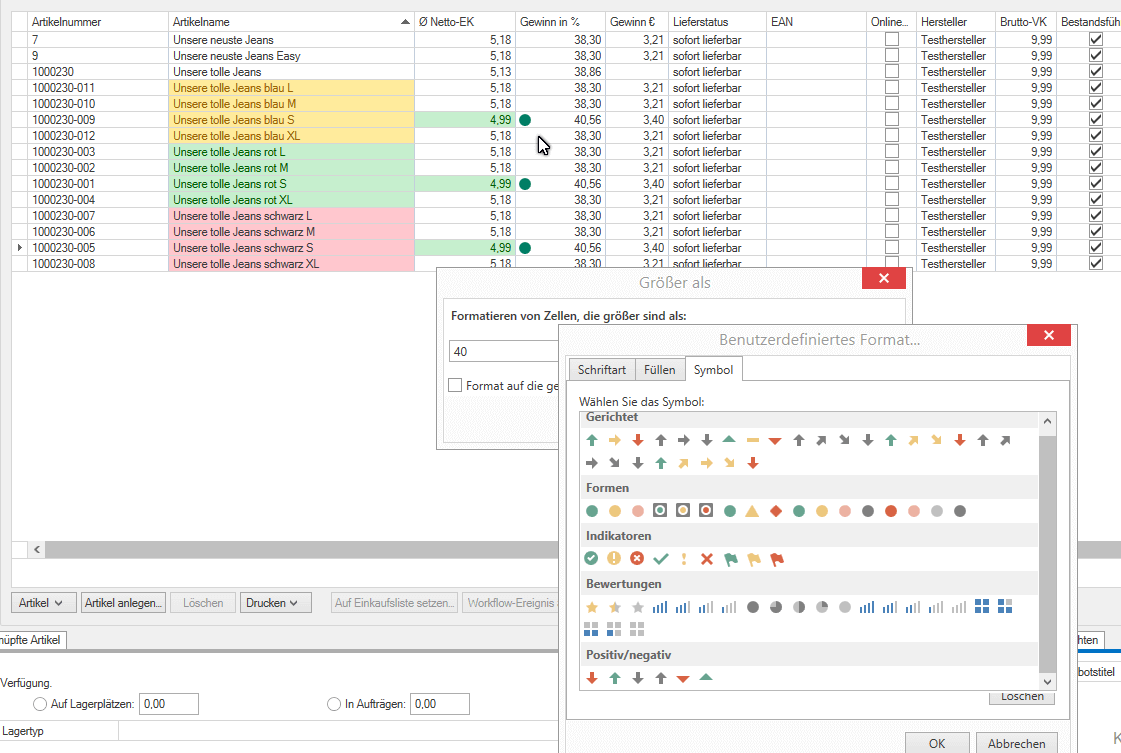The height and width of the screenshot is (753, 1121).
Task: Pick the half-filled pie circle symbol
Action: (799, 607)
